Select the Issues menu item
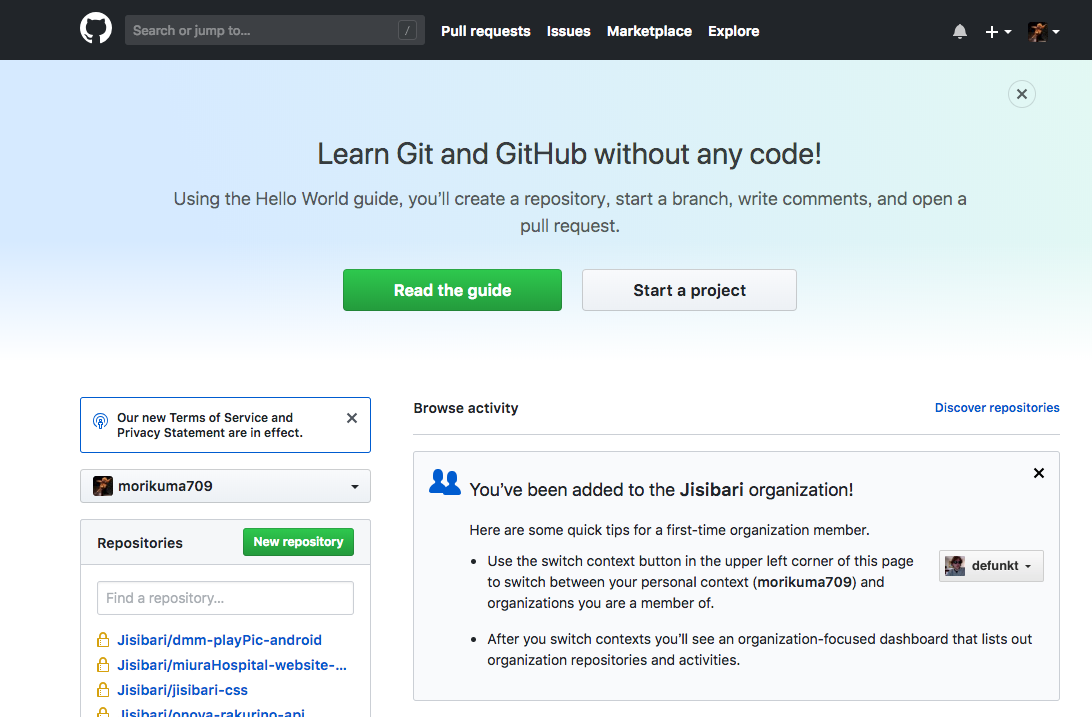The width and height of the screenshot is (1092, 717). coord(568,31)
